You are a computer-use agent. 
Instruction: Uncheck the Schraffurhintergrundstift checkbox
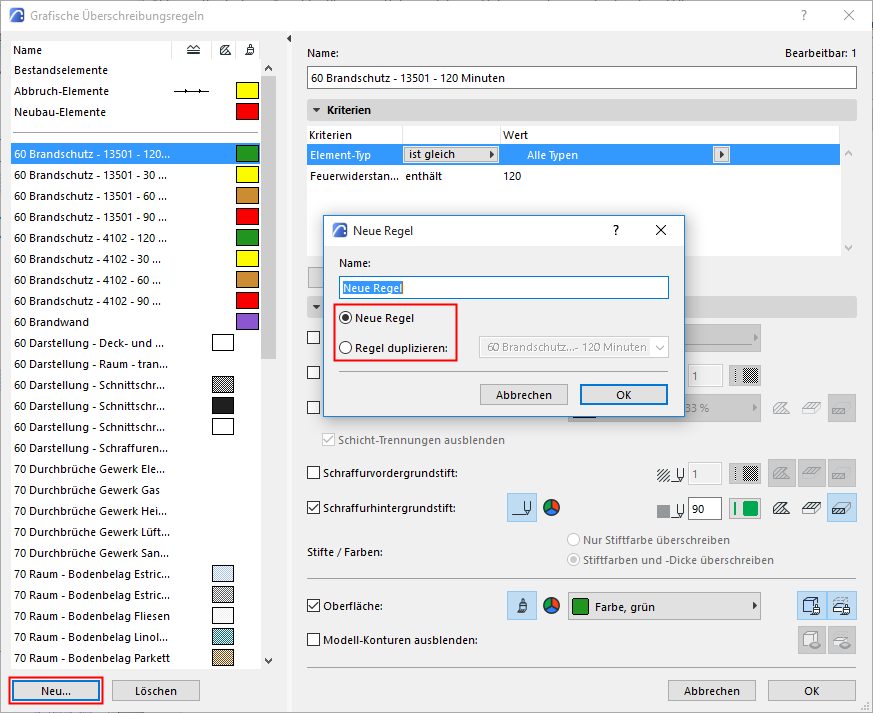[313, 508]
